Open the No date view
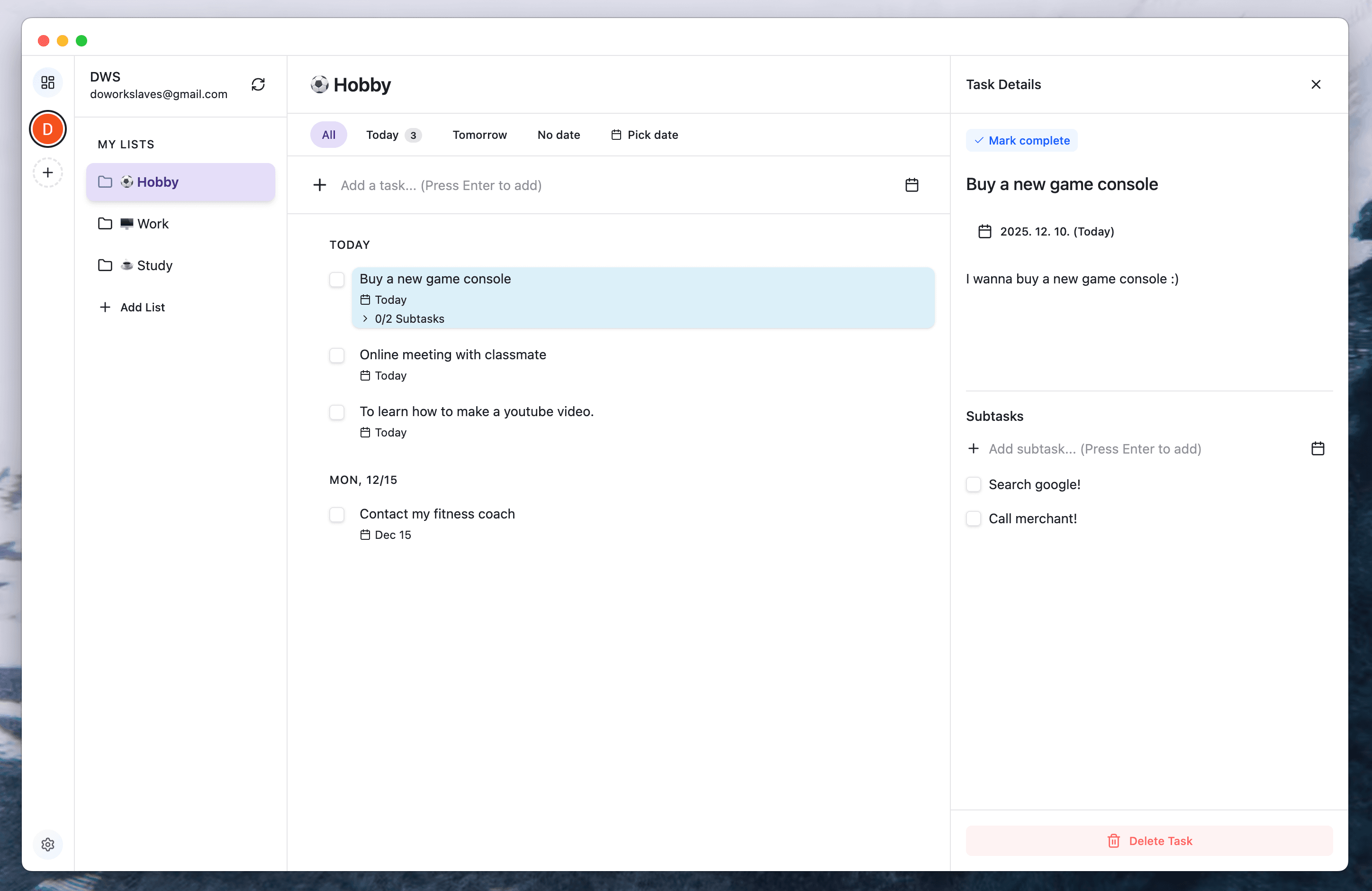This screenshot has height=891, width=1372. (x=558, y=135)
